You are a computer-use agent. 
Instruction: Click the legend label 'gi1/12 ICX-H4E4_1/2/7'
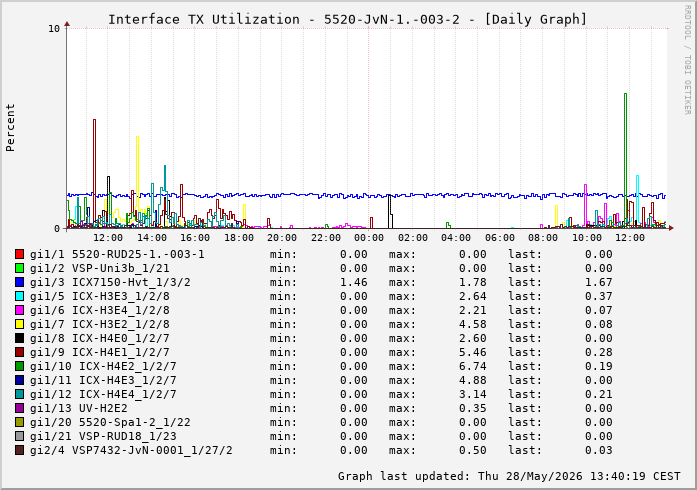click(x=103, y=394)
